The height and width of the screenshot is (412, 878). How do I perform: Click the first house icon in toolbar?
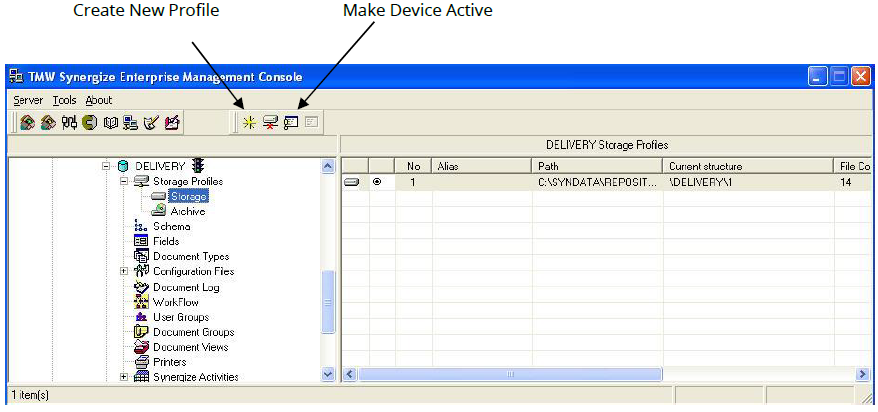pyautogui.click(x=28, y=122)
